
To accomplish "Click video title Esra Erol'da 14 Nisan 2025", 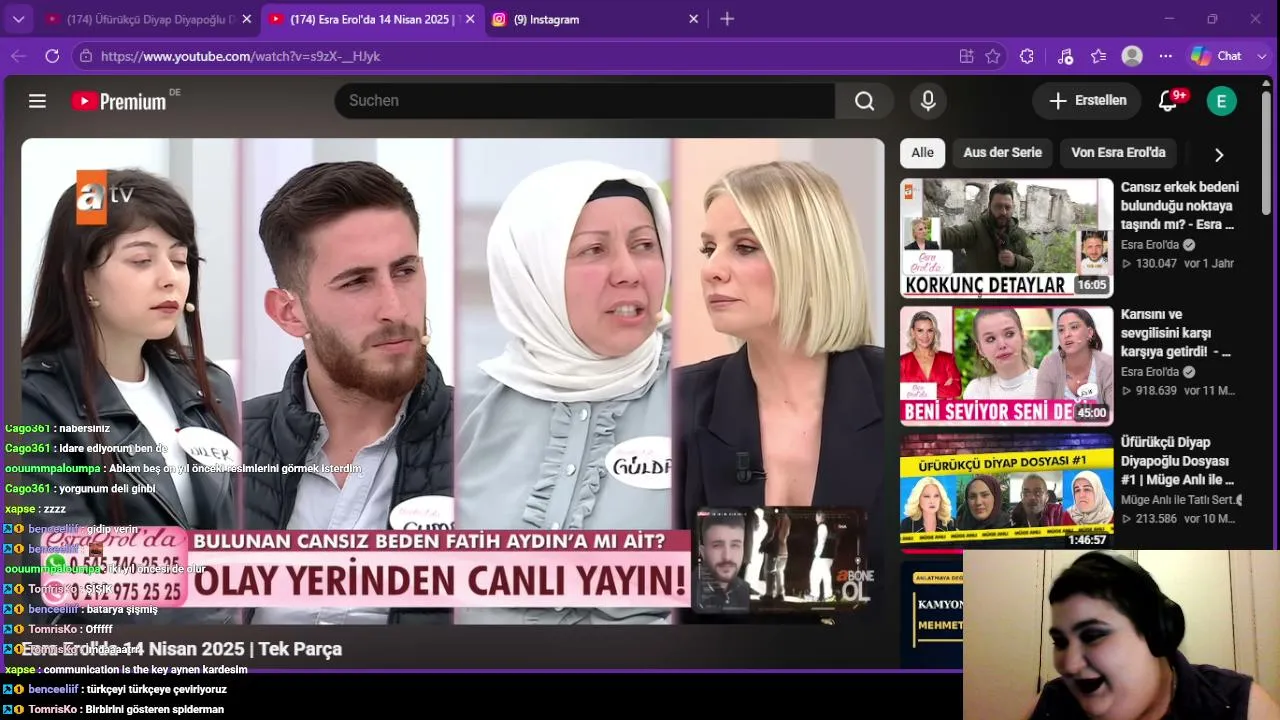I will (x=182, y=649).
